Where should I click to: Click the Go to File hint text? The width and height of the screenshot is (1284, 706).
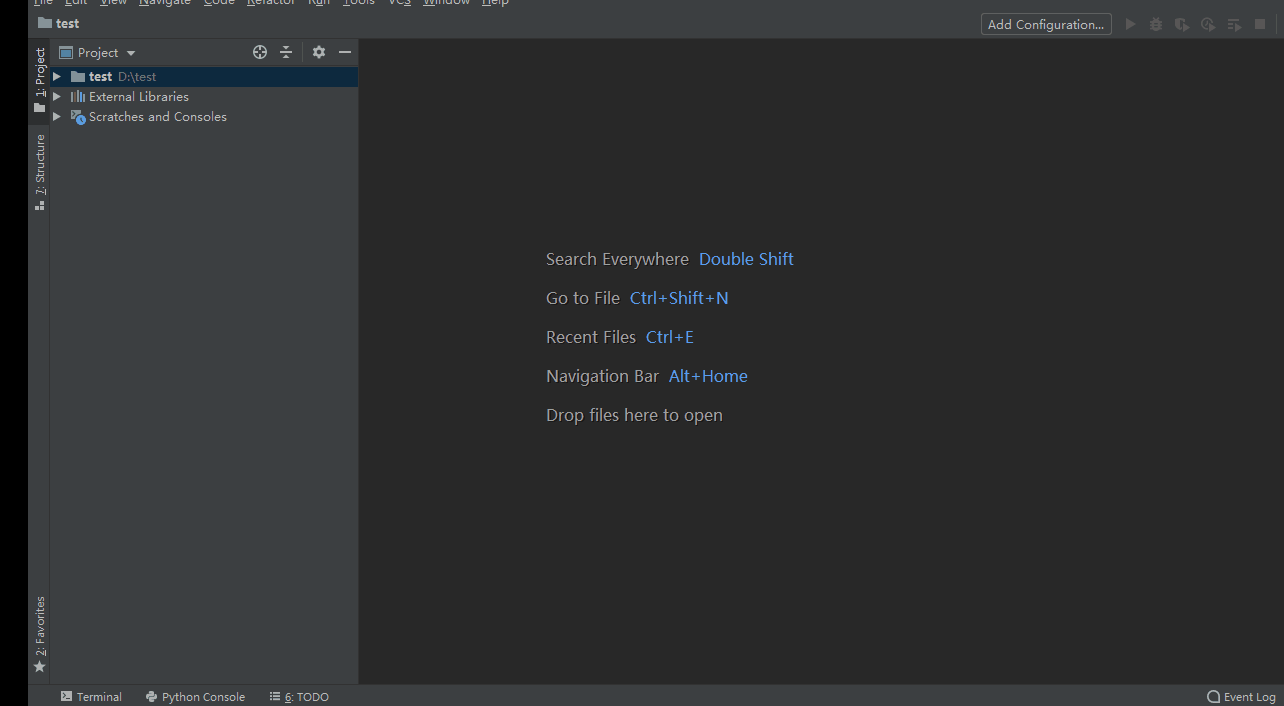point(583,298)
